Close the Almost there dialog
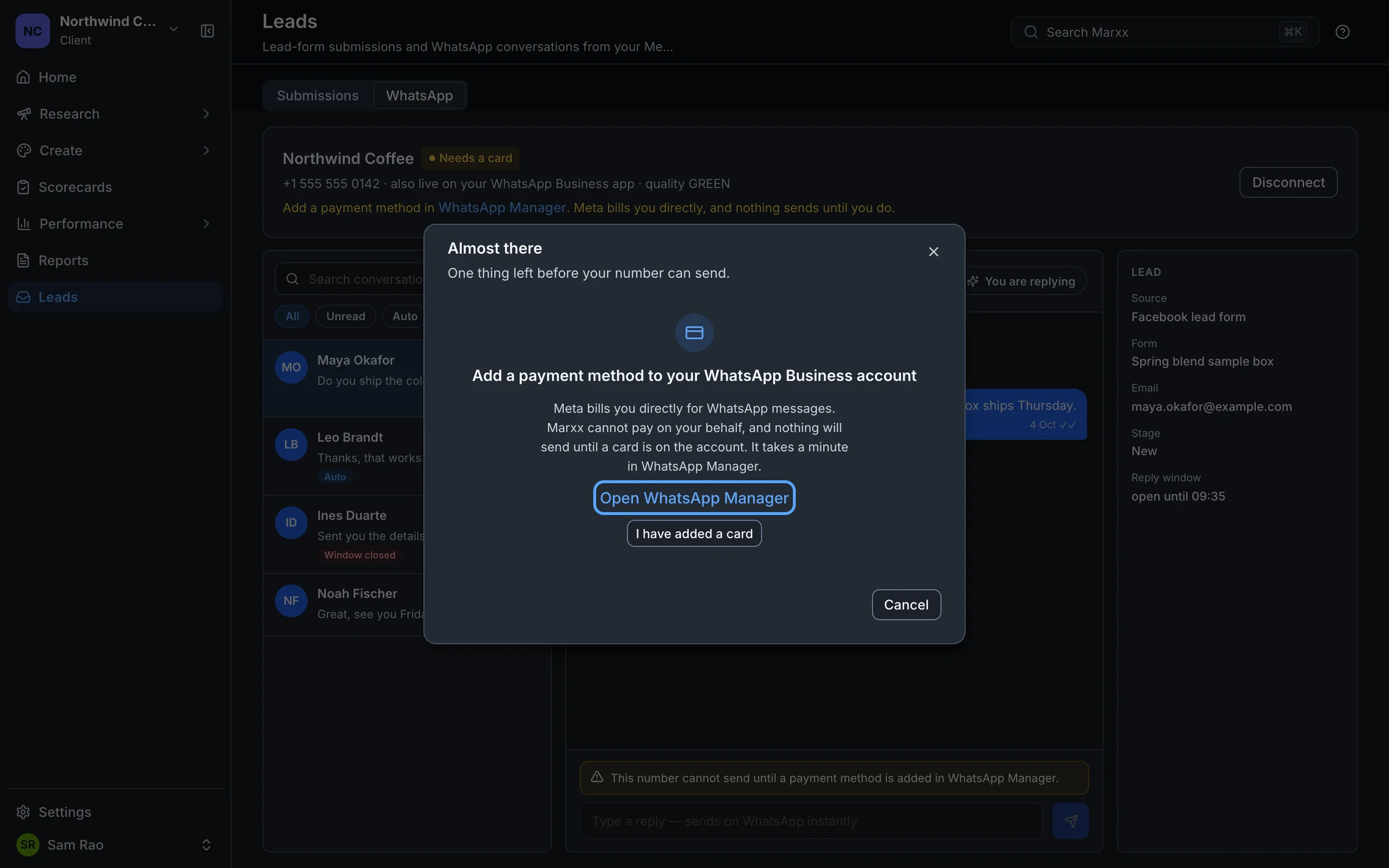The height and width of the screenshot is (868, 1389). (933, 252)
